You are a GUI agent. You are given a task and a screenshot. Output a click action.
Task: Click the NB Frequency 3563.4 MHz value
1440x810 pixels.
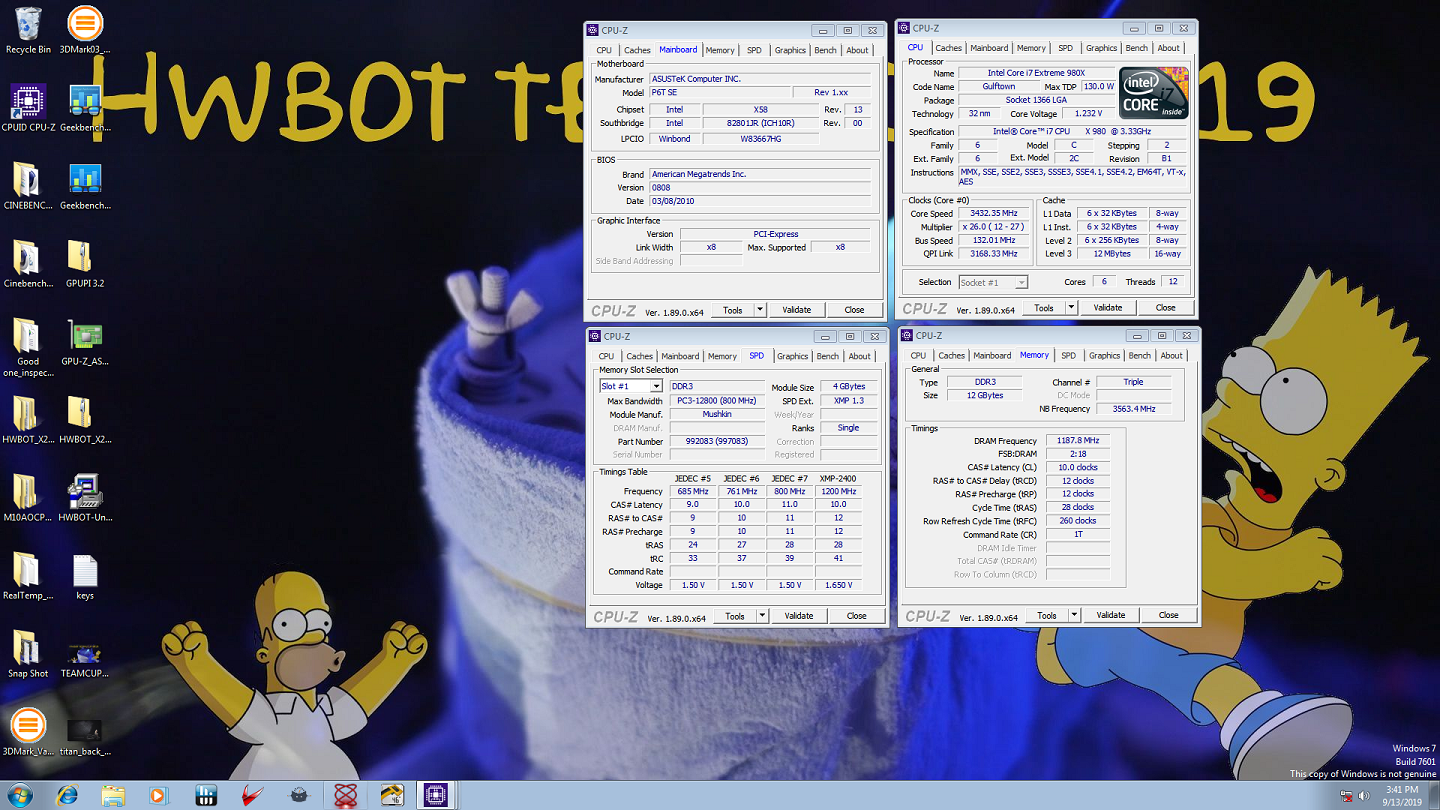pyautogui.click(x=1134, y=409)
